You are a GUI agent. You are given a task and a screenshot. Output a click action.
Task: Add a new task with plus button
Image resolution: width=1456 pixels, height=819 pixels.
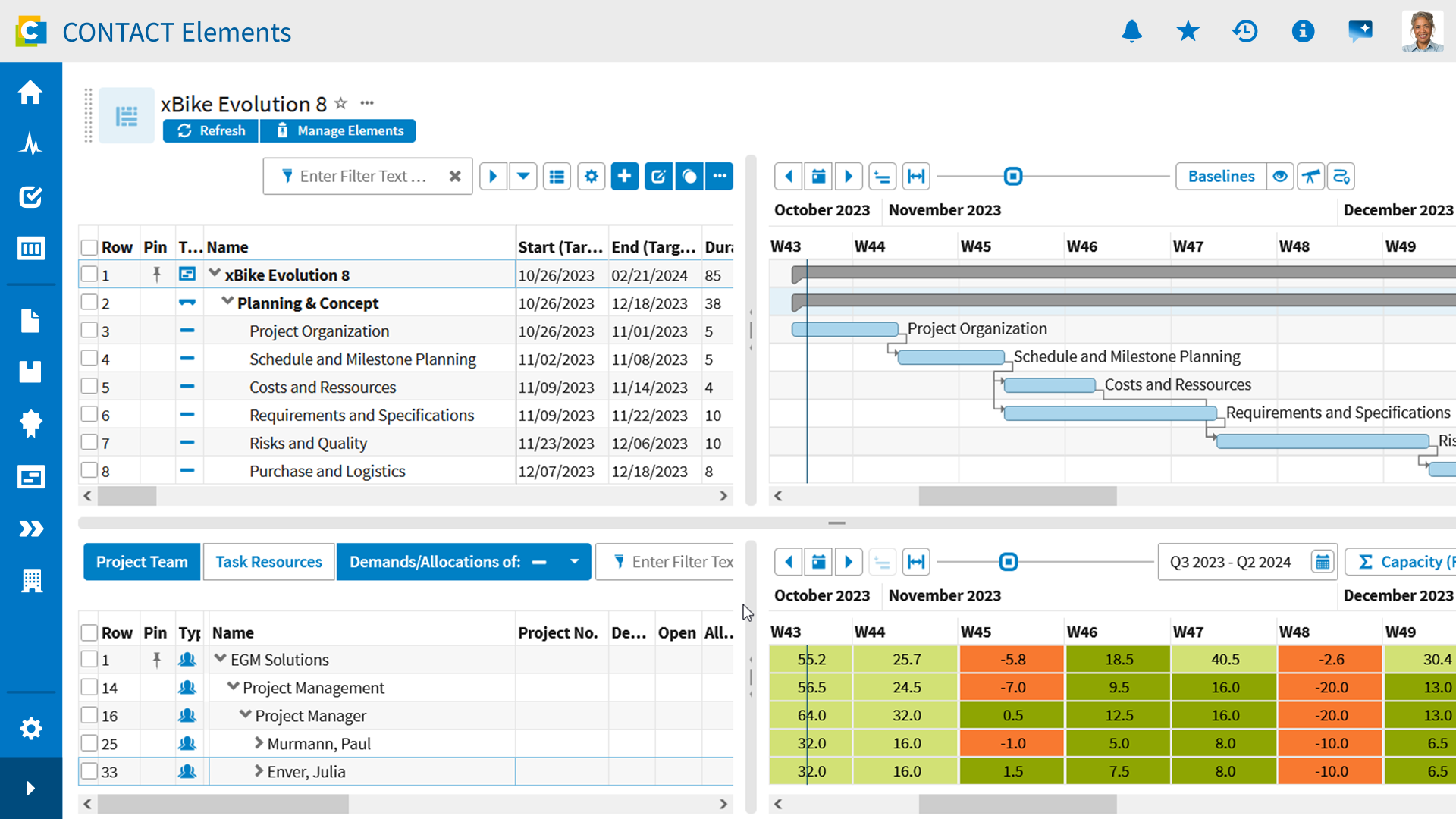pyautogui.click(x=625, y=176)
